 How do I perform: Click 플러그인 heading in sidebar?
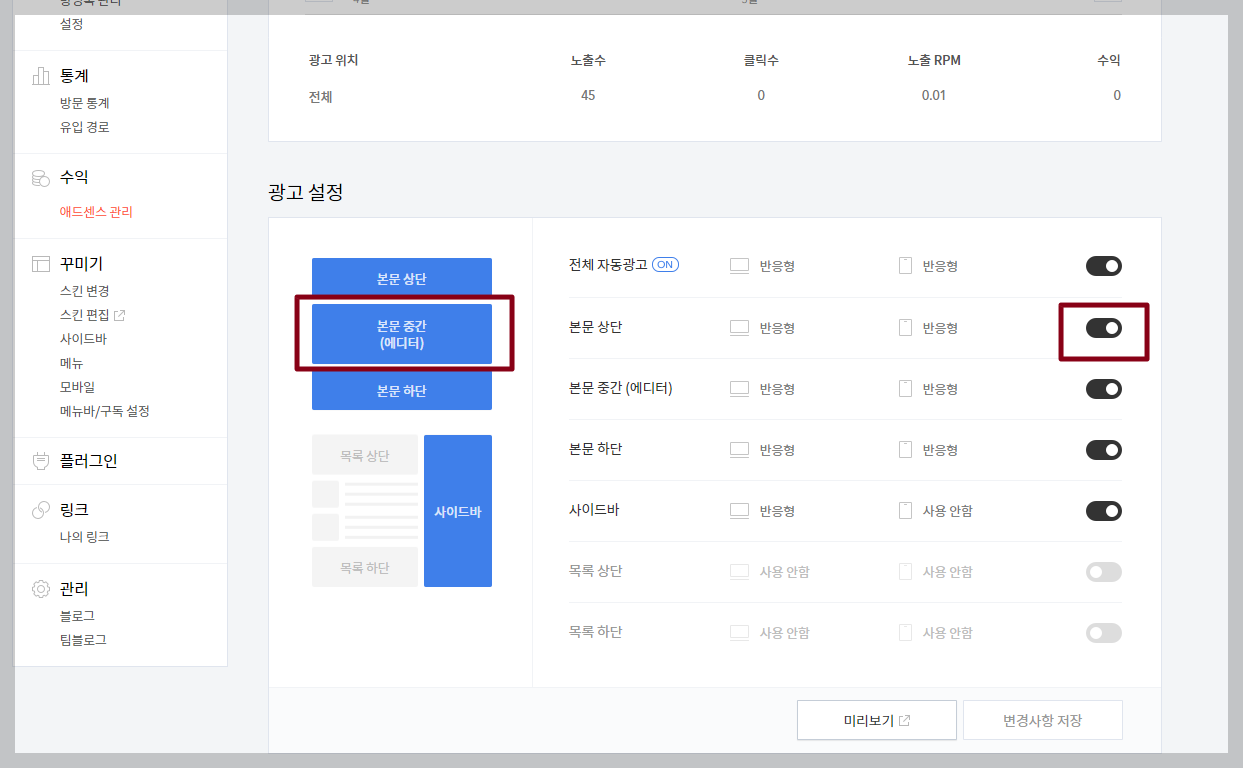89,461
